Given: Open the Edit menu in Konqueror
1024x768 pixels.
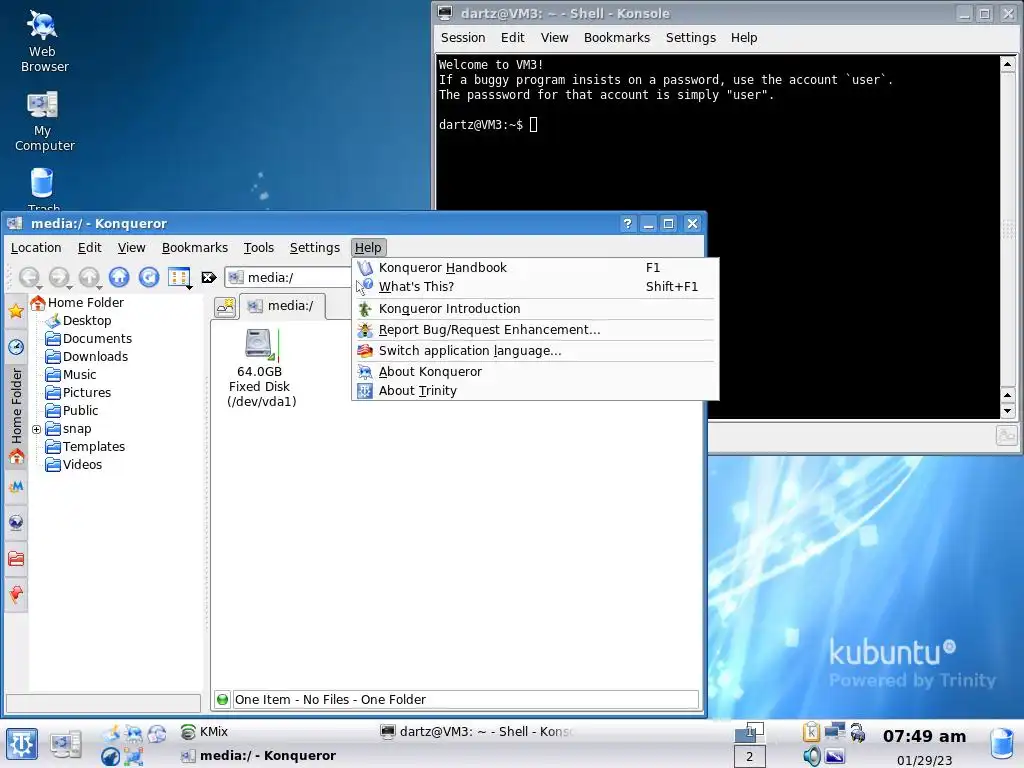Looking at the screenshot, I should [89, 248].
